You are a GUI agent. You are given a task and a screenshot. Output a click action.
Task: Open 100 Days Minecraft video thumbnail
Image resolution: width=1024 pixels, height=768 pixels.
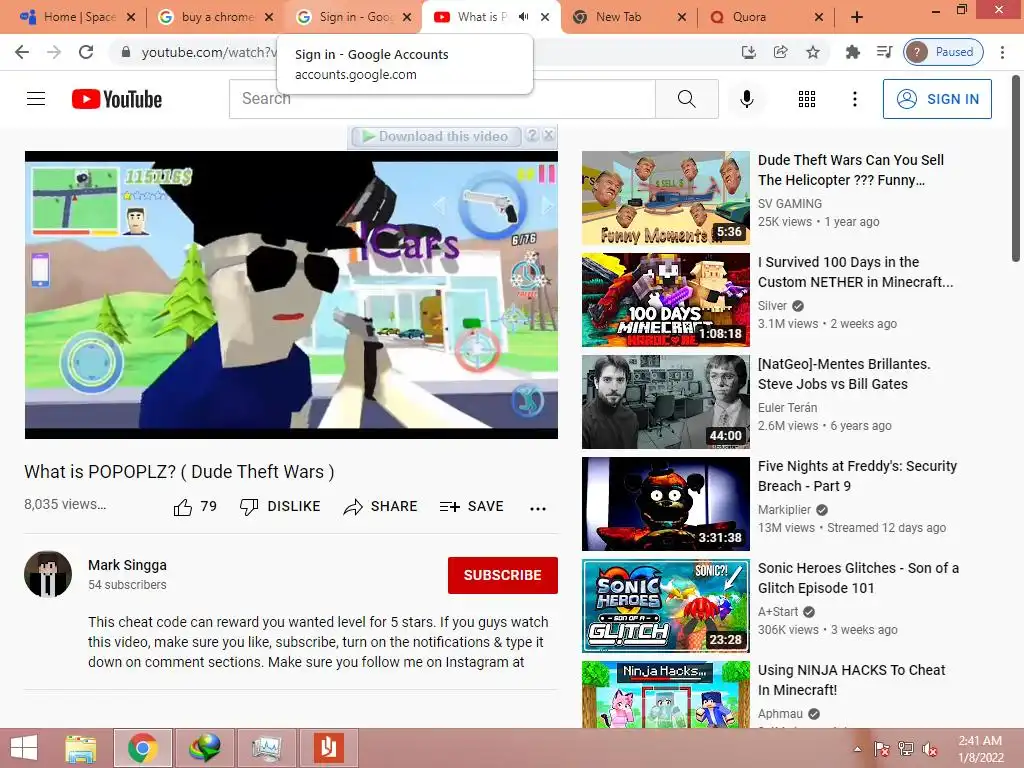(x=665, y=300)
